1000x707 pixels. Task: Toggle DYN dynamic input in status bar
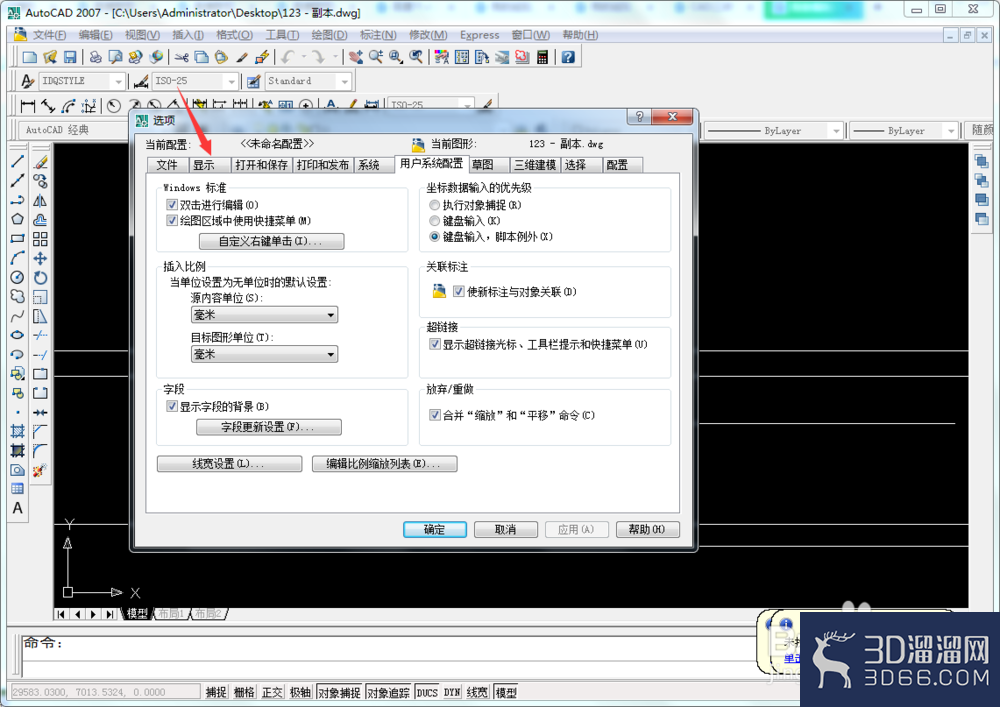[x=452, y=692]
